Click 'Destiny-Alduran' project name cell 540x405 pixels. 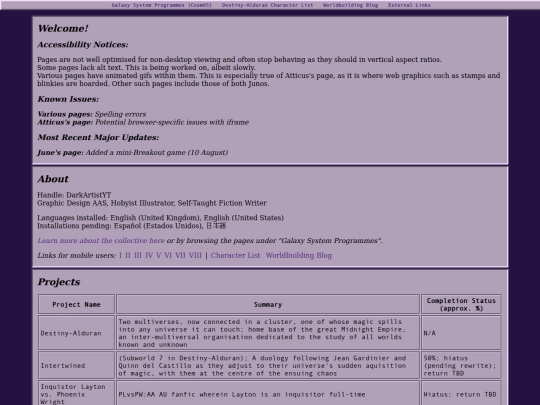click(76, 333)
